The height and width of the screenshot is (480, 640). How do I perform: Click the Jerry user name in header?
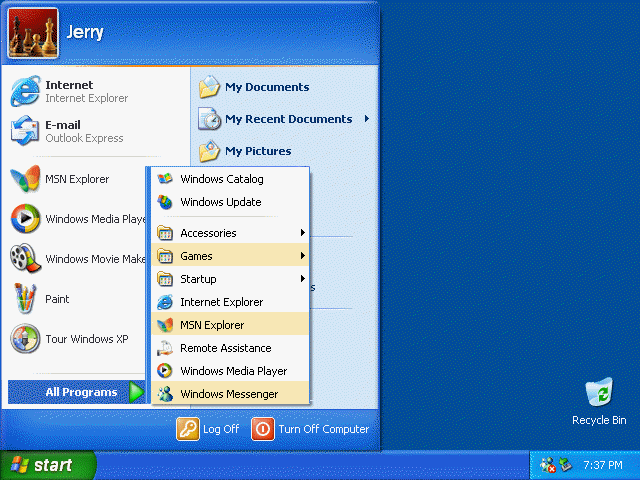click(85, 33)
